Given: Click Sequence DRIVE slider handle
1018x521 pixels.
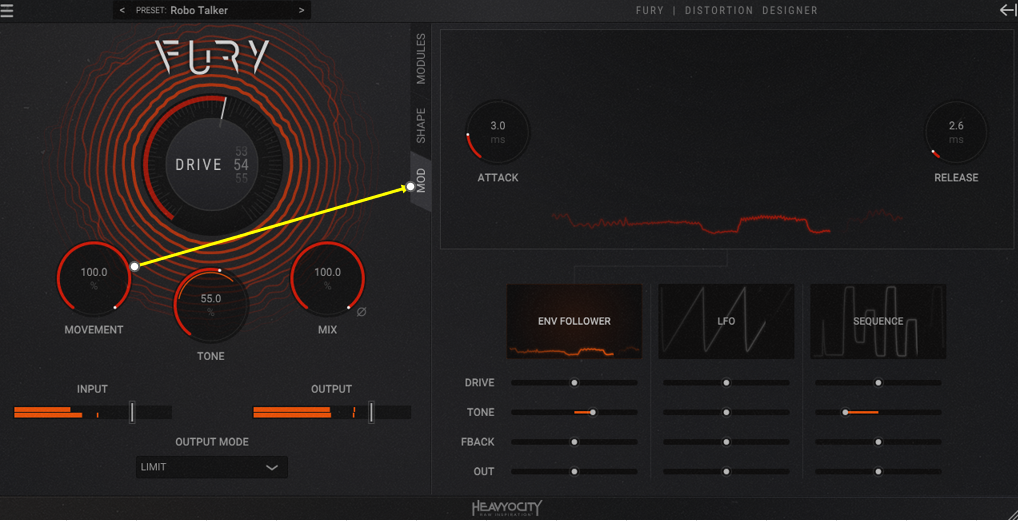Looking at the screenshot, I should coord(878,383).
